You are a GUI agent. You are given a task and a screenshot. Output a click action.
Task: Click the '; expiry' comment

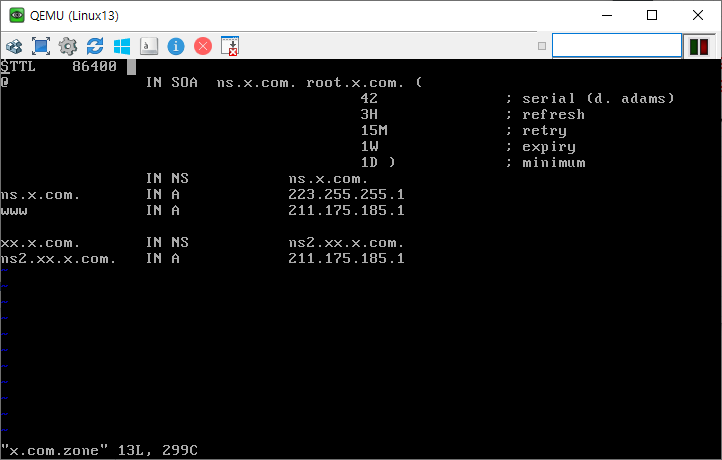point(541,147)
